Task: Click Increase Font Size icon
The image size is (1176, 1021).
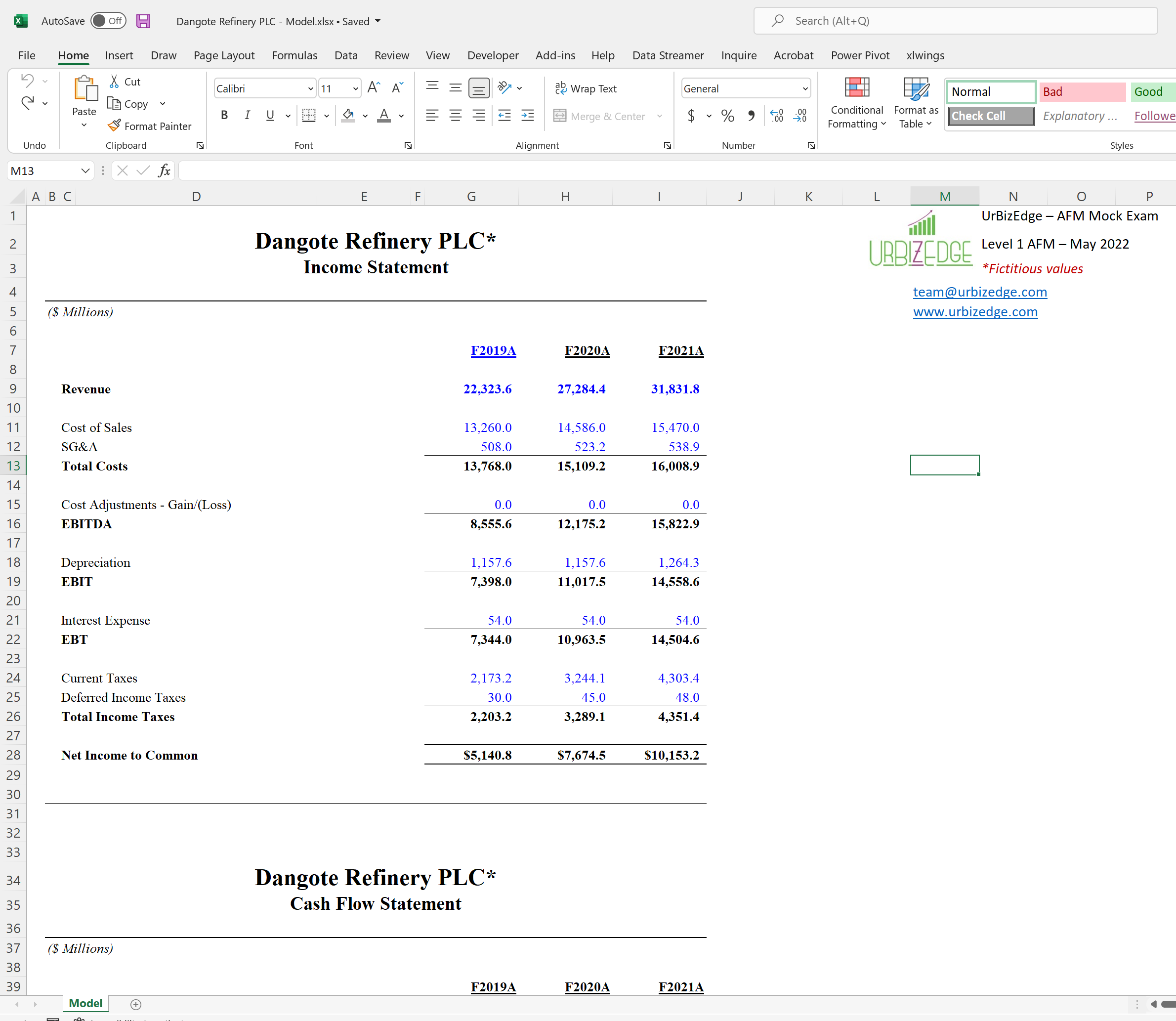Action: [x=374, y=88]
